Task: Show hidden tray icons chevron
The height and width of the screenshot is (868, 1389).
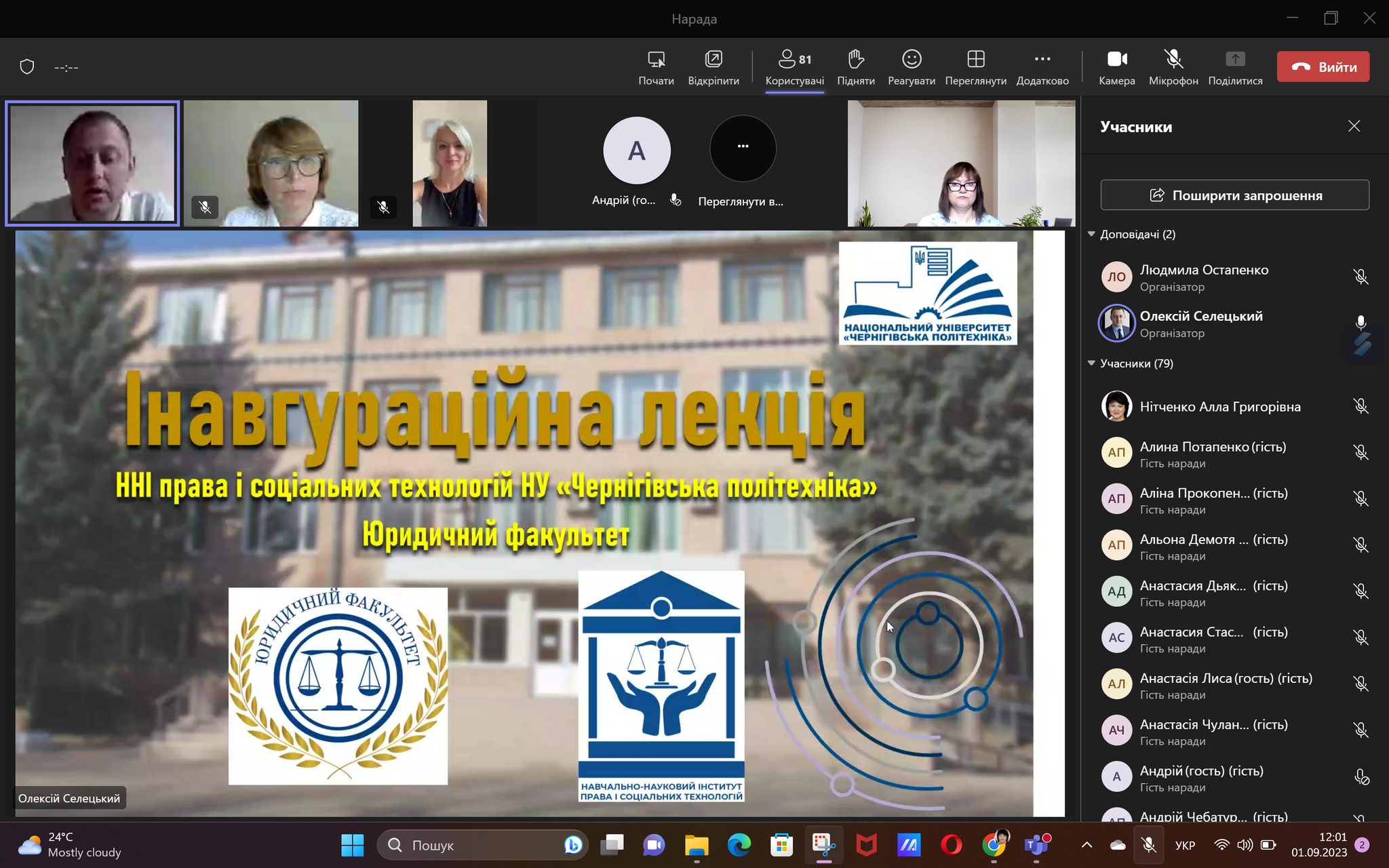Action: (x=1087, y=845)
